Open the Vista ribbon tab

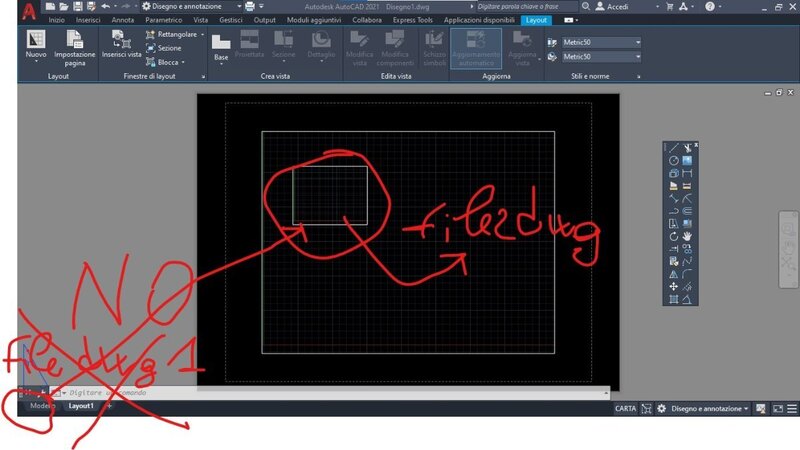(201, 20)
